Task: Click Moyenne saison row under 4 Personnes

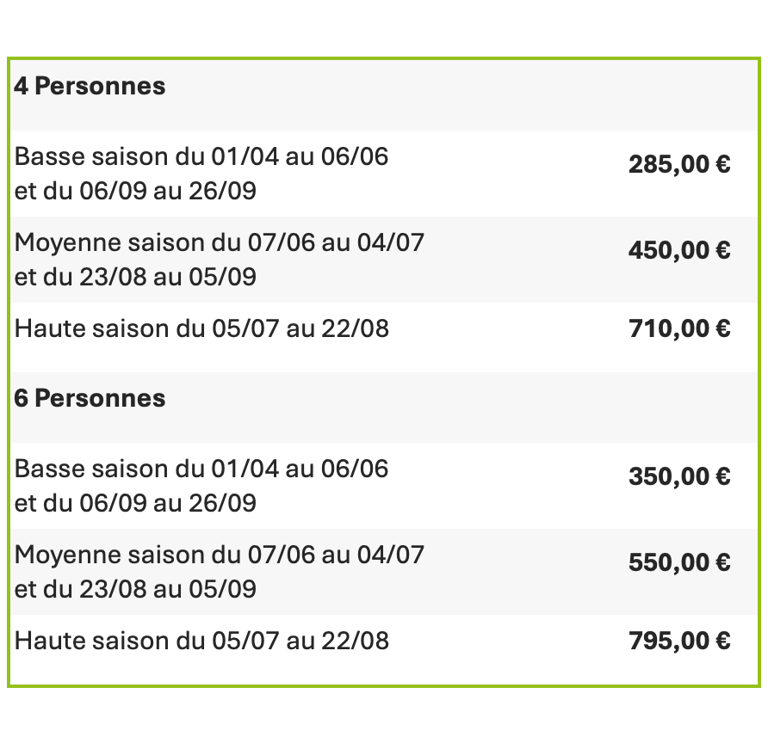Action: [x=219, y=243]
